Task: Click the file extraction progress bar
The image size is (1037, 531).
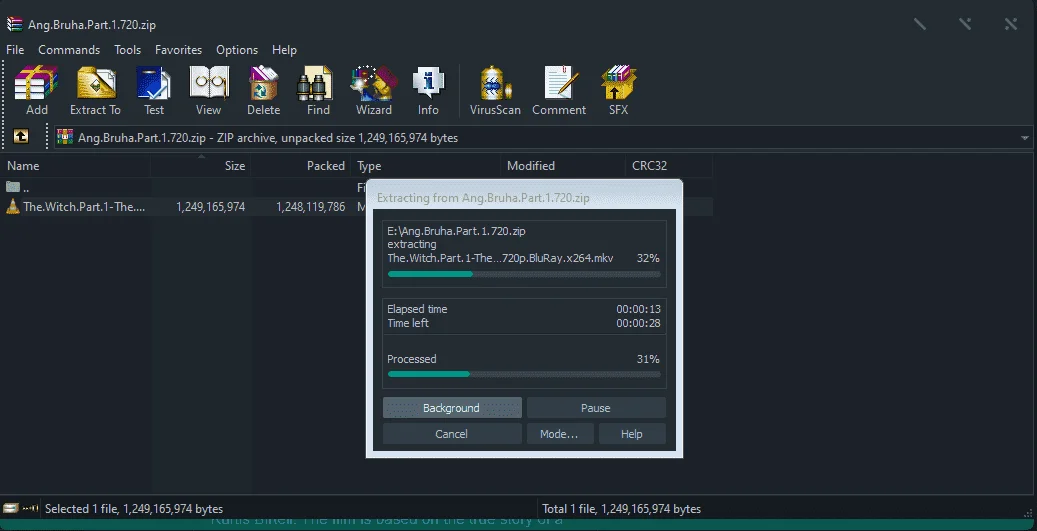Action: pos(524,274)
